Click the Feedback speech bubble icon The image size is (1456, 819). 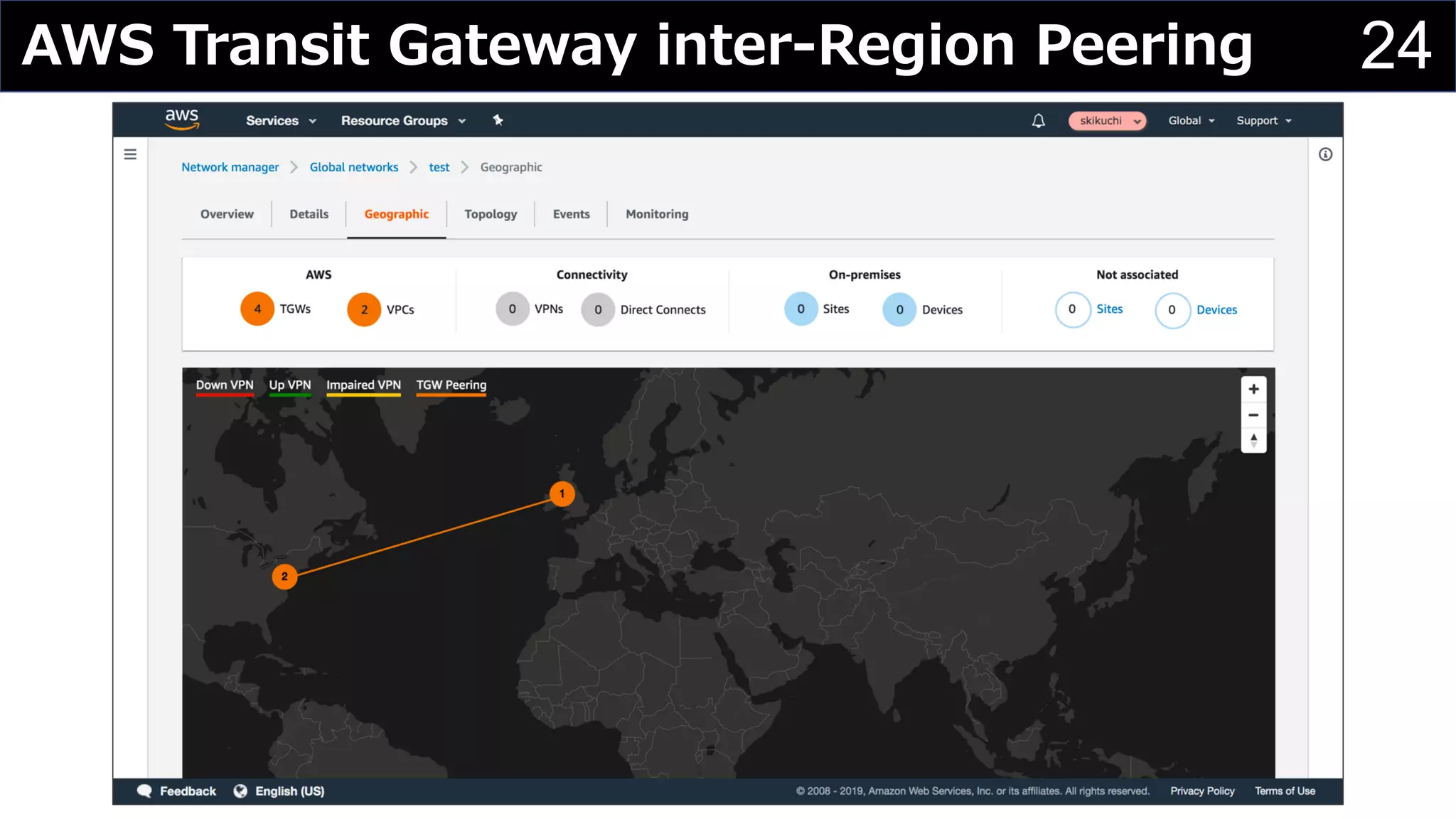coord(144,791)
